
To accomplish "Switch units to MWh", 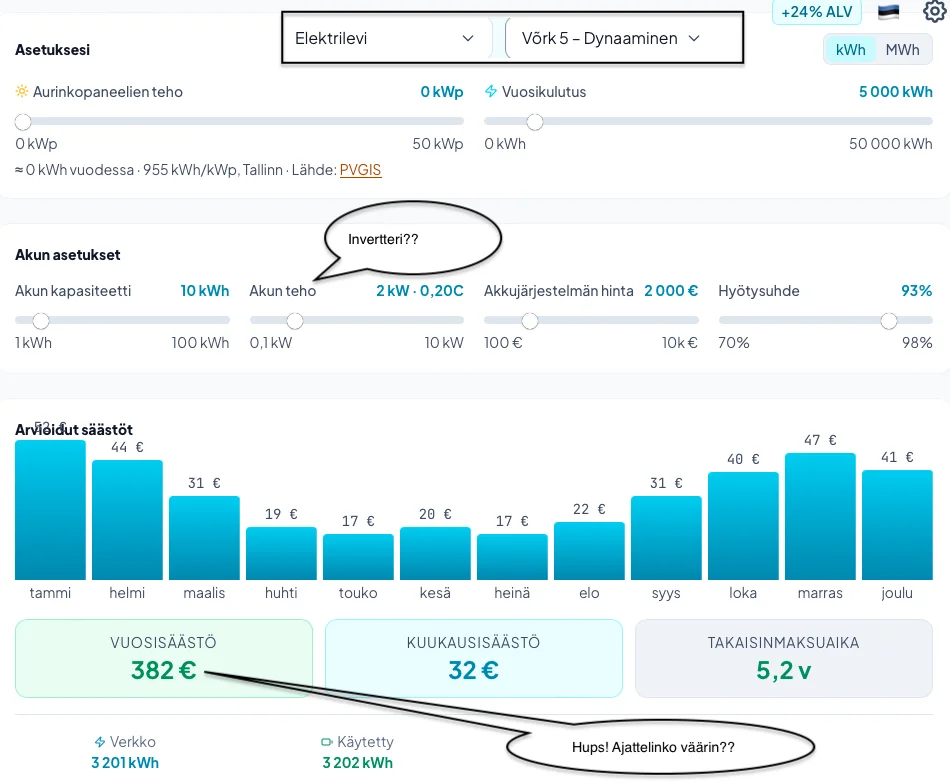I will 902,50.
